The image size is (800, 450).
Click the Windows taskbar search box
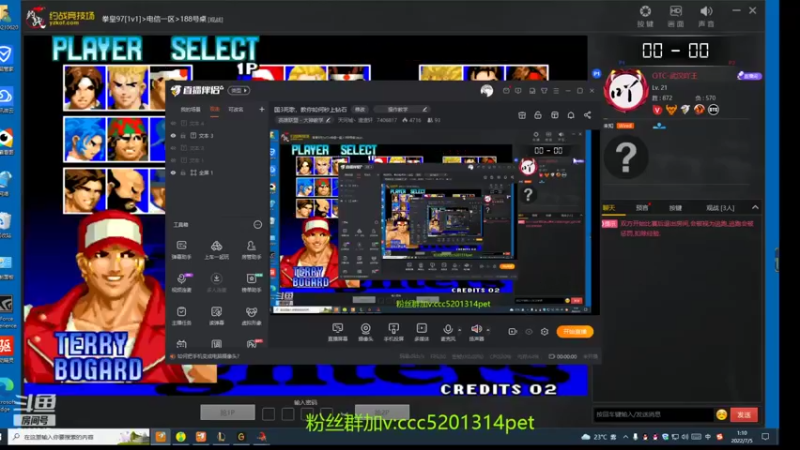(x=79, y=437)
